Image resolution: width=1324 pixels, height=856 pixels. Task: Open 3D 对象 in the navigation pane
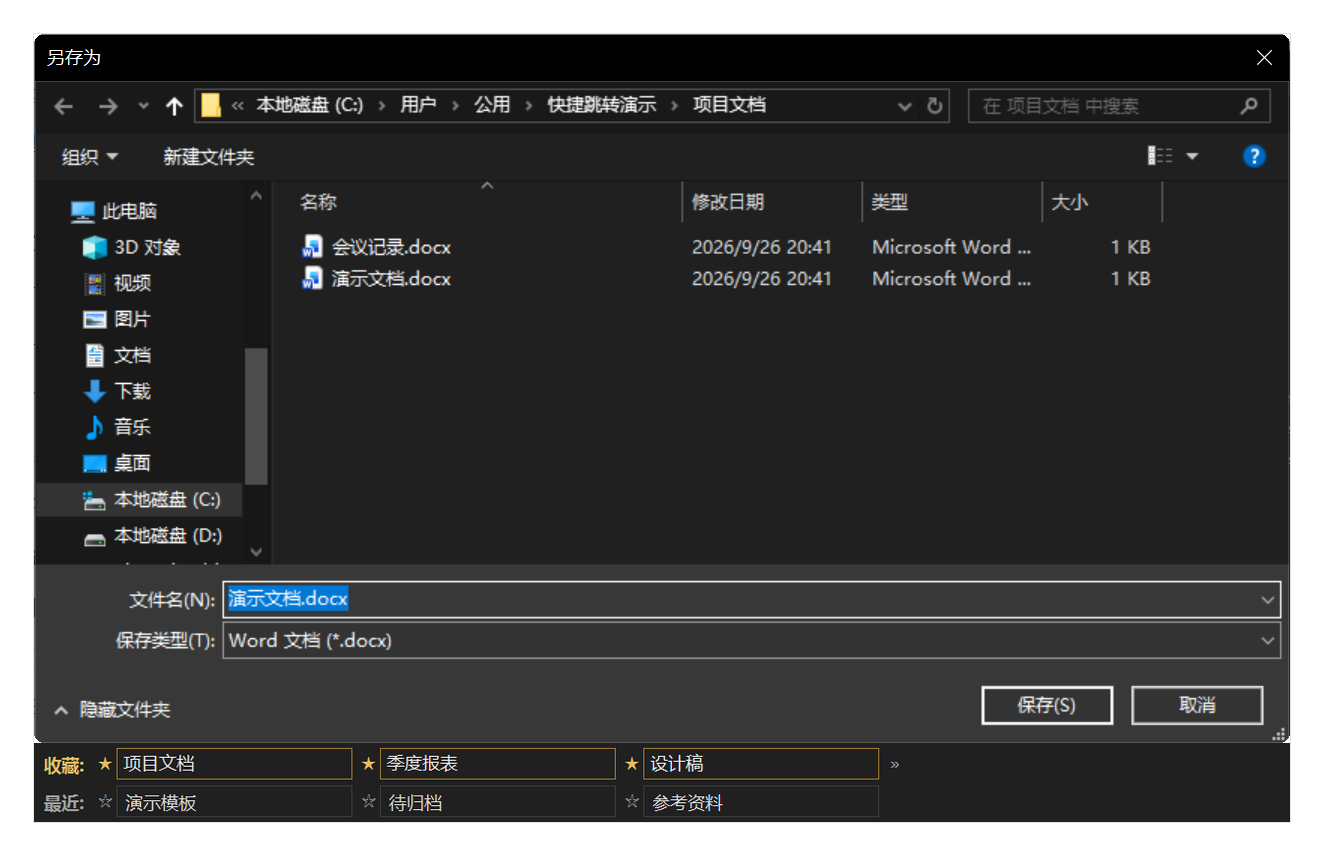tap(132, 247)
